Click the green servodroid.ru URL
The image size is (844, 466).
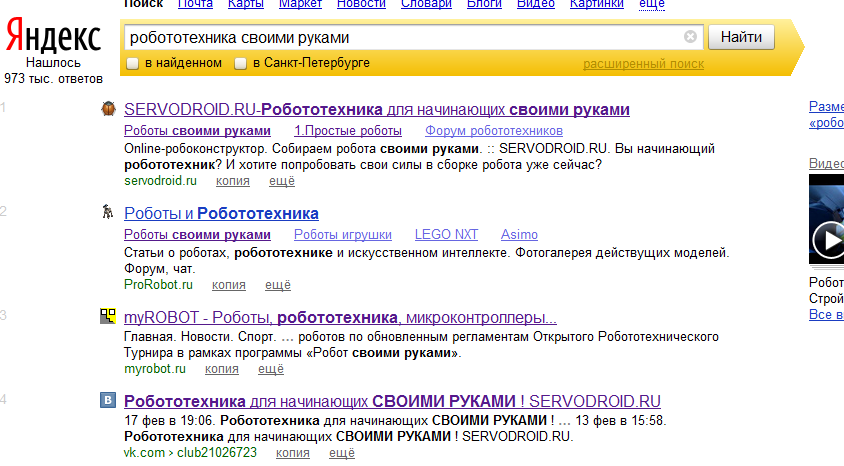(160, 181)
